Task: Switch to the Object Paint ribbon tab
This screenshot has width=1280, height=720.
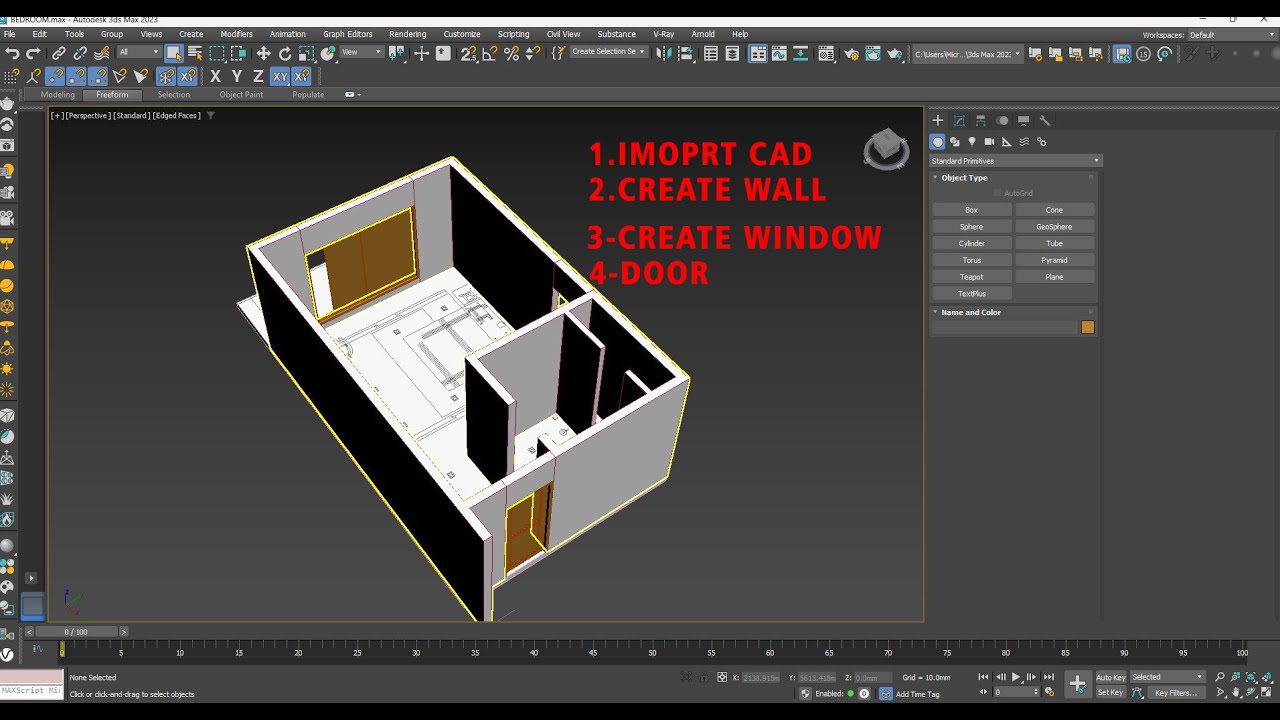Action: (x=241, y=95)
